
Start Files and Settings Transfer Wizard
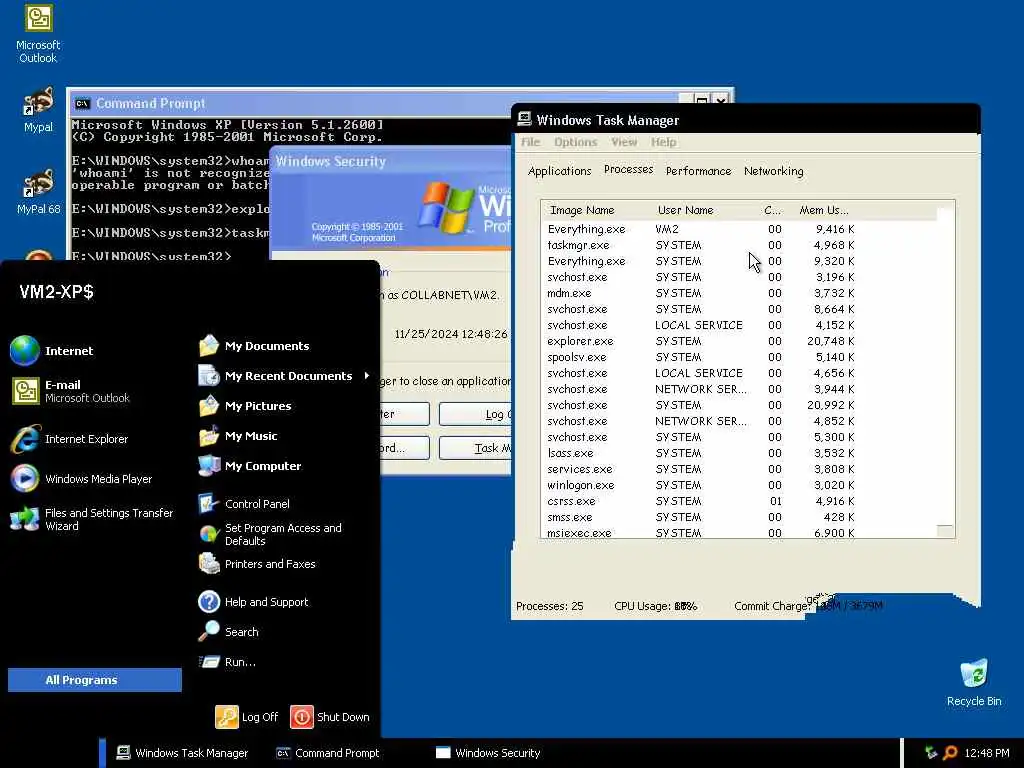tap(92, 519)
